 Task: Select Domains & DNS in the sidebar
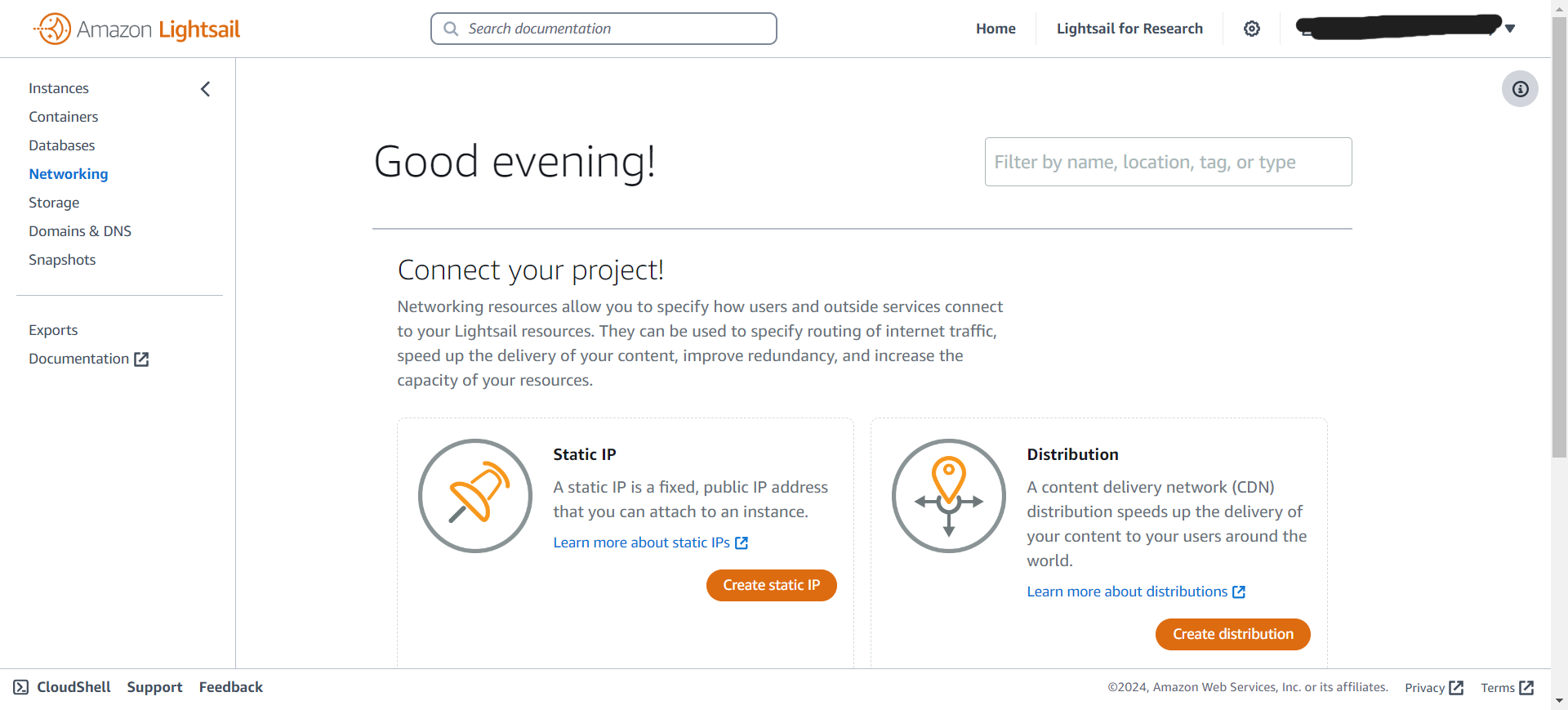(80, 231)
